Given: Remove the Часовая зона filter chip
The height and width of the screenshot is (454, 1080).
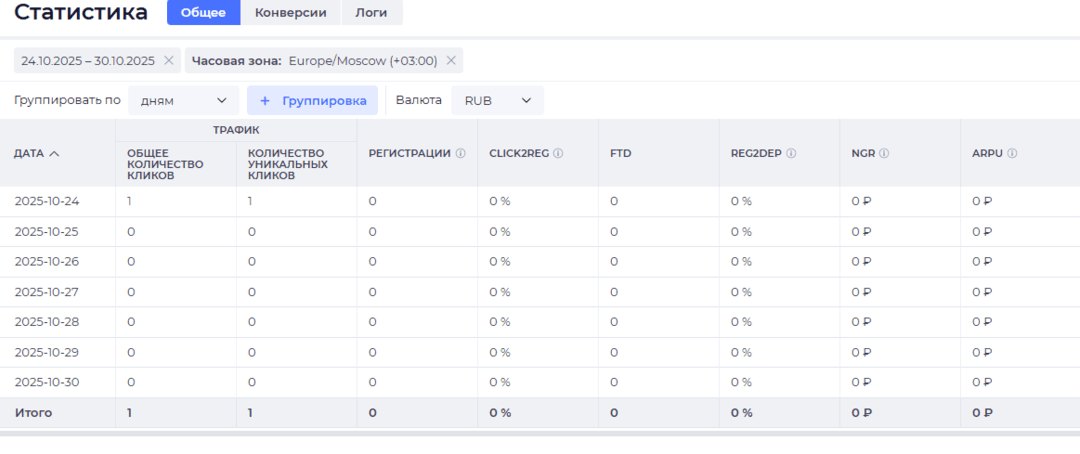Looking at the screenshot, I should [451, 61].
